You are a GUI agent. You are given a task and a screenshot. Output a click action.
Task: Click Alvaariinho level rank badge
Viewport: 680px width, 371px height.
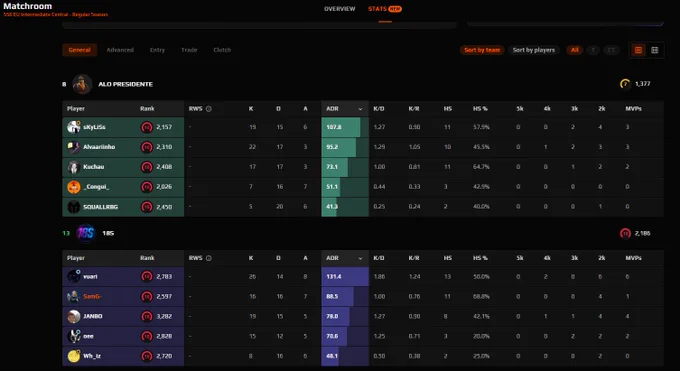147,147
